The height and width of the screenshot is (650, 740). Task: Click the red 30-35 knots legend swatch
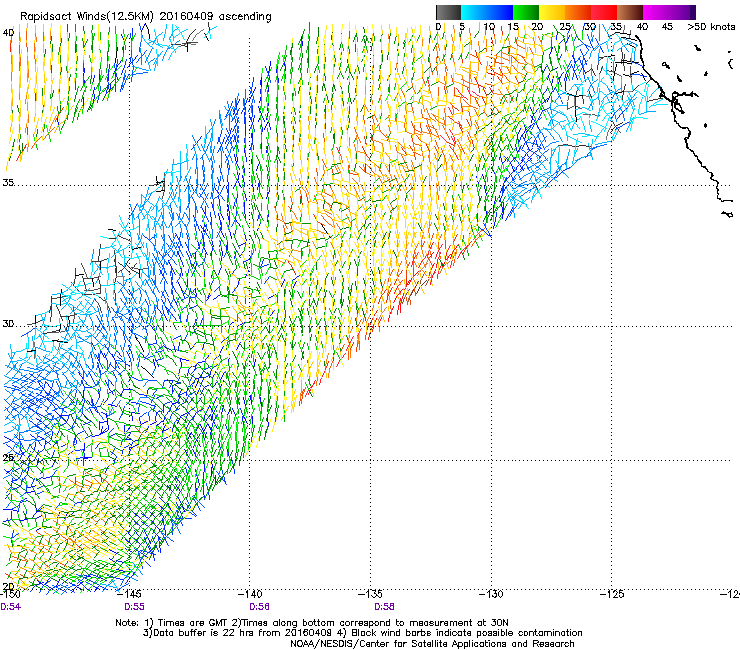pos(604,12)
